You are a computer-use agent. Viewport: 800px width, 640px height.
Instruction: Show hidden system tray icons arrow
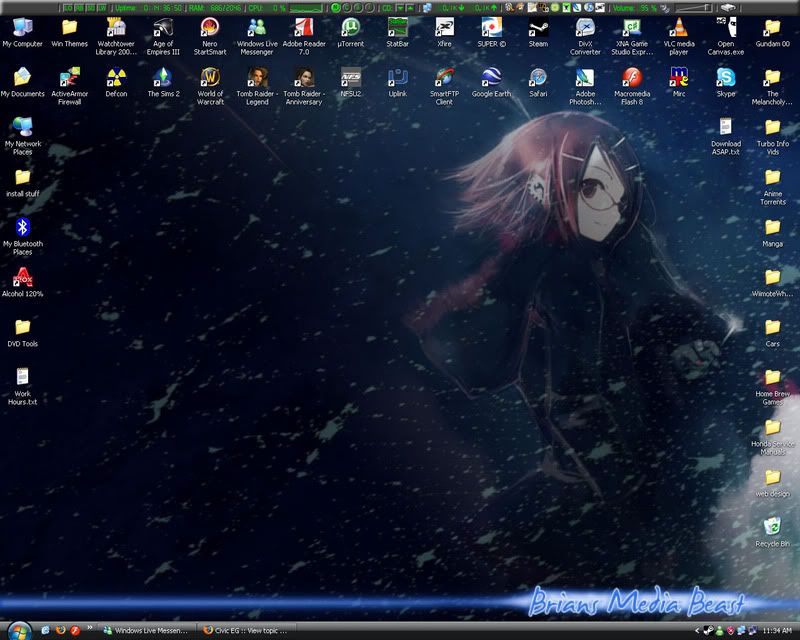(x=697, y=631)
